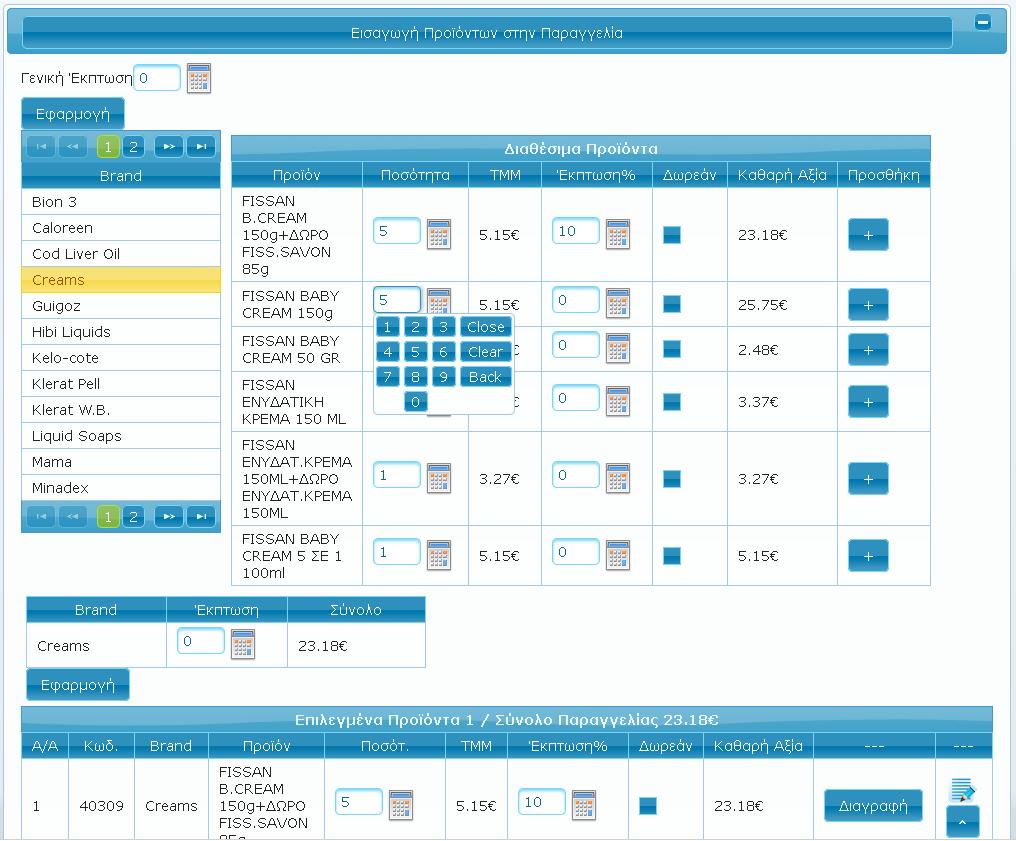Toggle Δωρεάν for FISSAN BABY CREAM 5 ΣΕ 1
The height and width of the screenshot is (841, 1016).
[672, 555]
